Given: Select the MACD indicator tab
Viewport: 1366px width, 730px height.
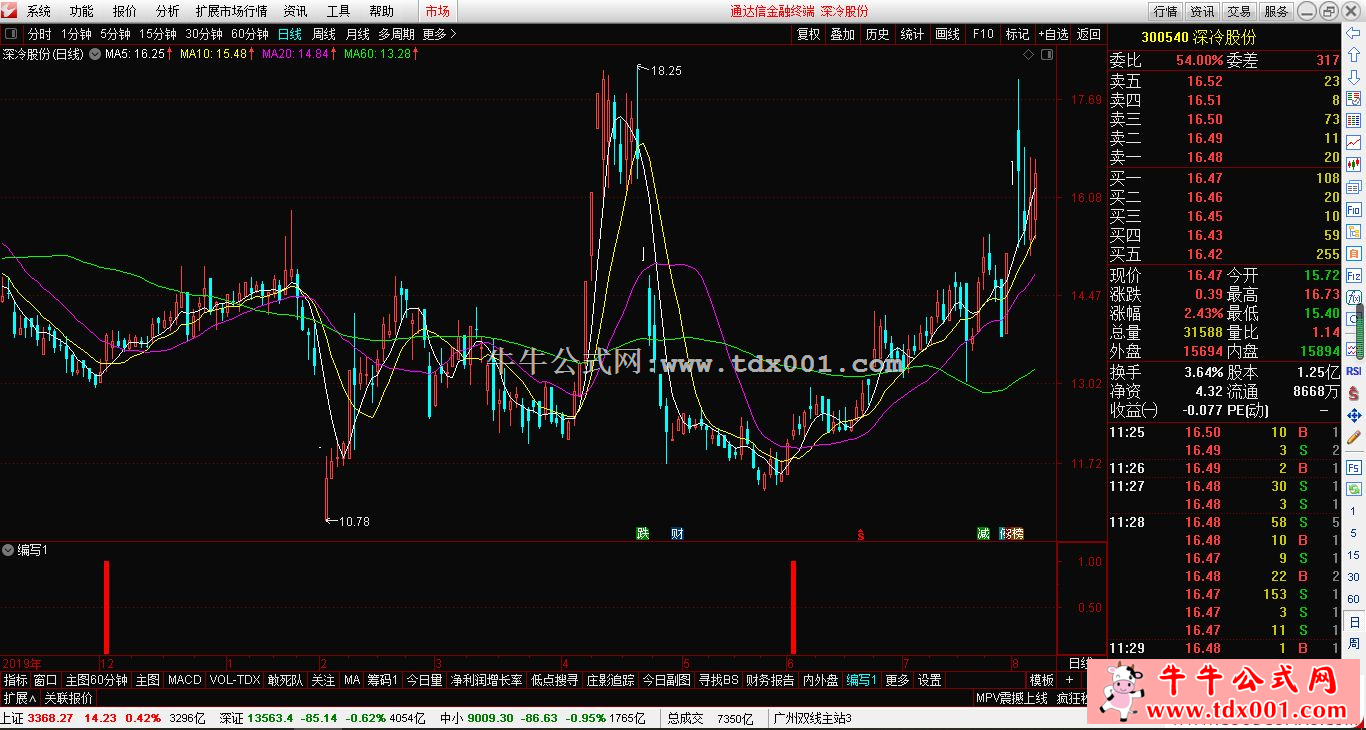Looking at the screenshot, I should 185,680.
